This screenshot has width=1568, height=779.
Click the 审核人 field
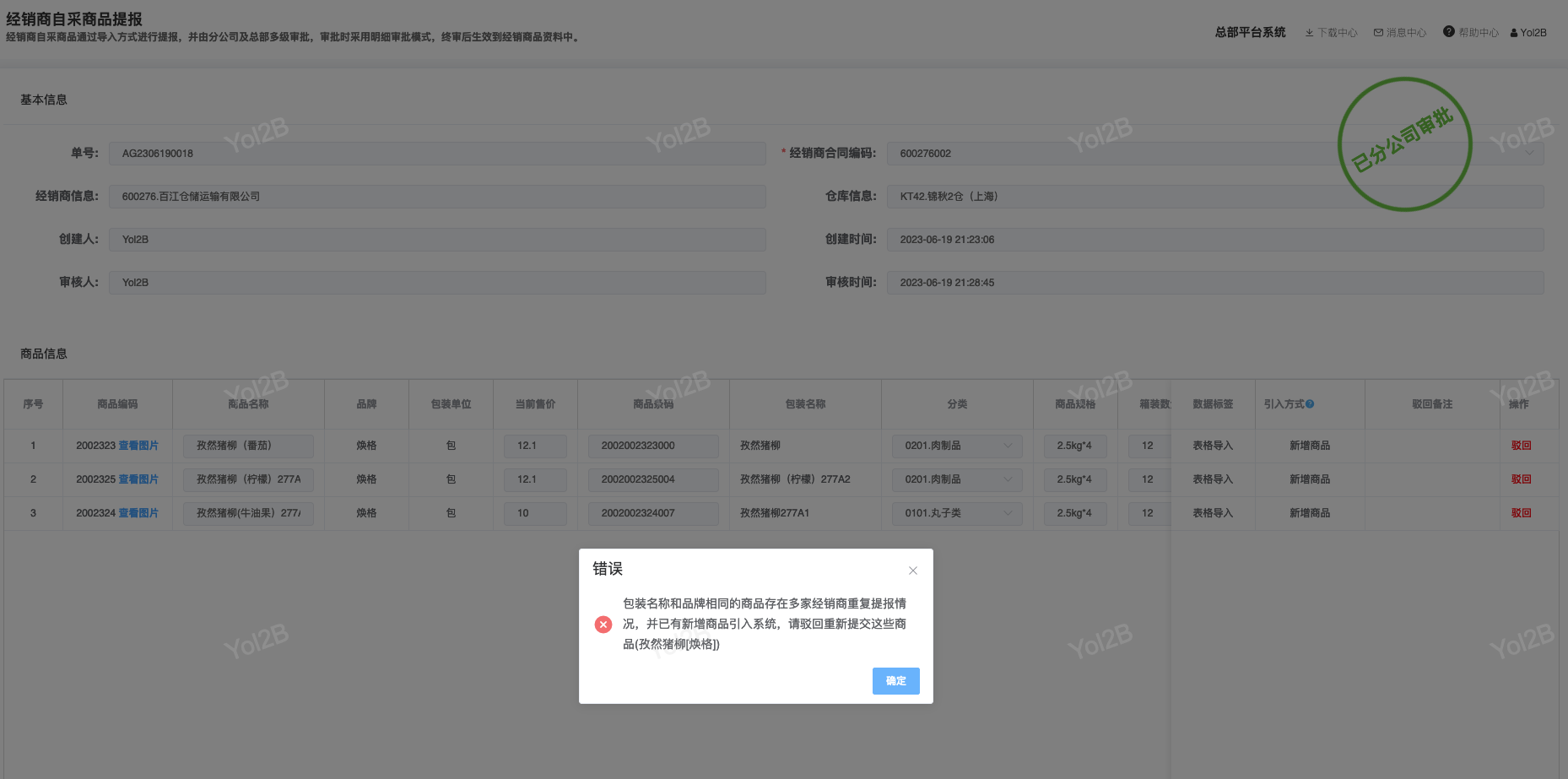437,283
